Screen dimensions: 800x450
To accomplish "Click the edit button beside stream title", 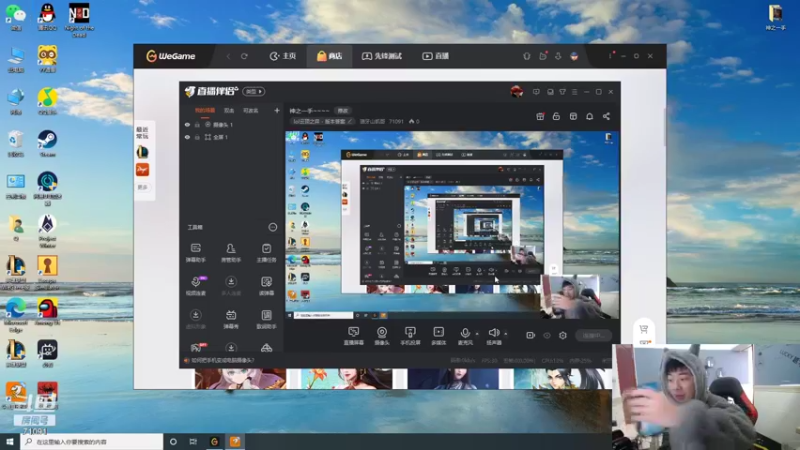I will (342, 111).
